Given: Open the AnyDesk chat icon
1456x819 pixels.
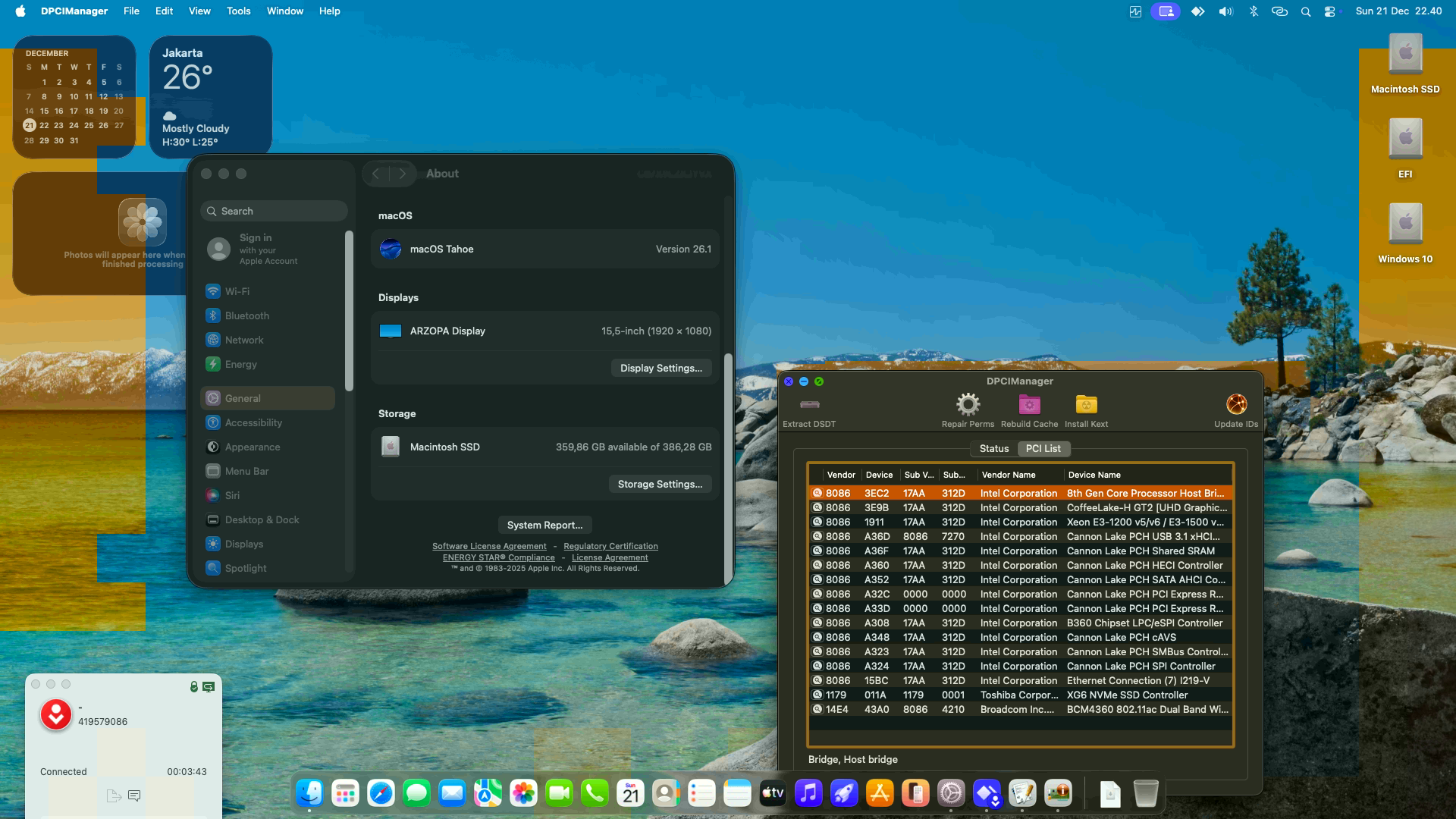Looking at the screenshot, I should point(134,795).
